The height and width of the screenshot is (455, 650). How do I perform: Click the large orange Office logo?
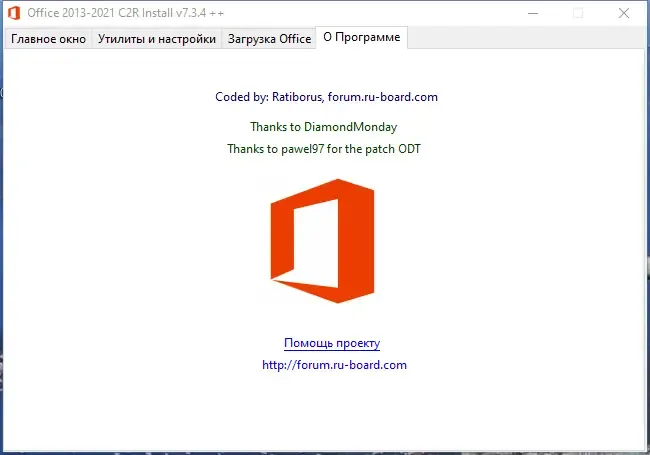point(321,240)
